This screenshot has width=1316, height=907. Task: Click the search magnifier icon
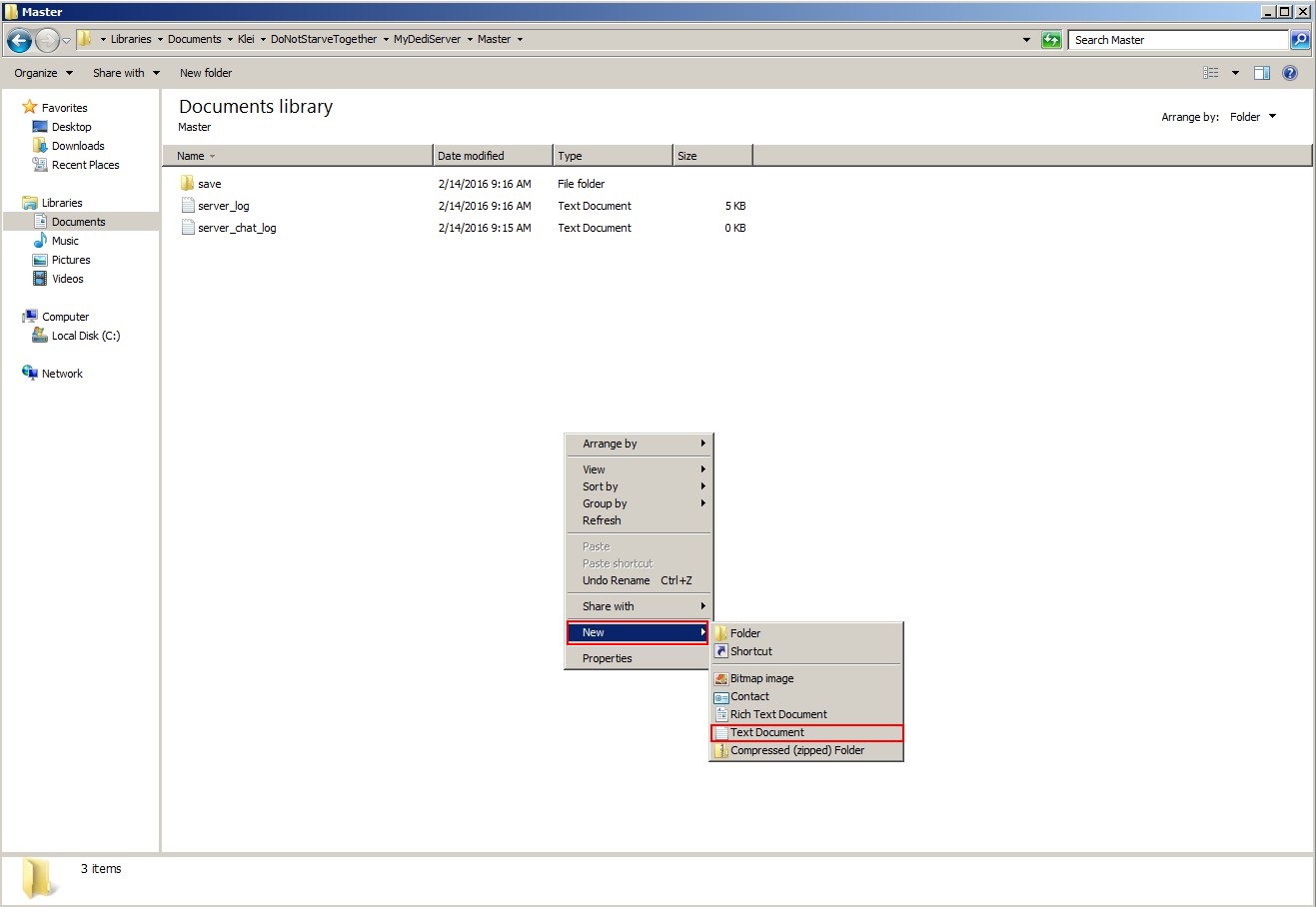coord(1300,40)
